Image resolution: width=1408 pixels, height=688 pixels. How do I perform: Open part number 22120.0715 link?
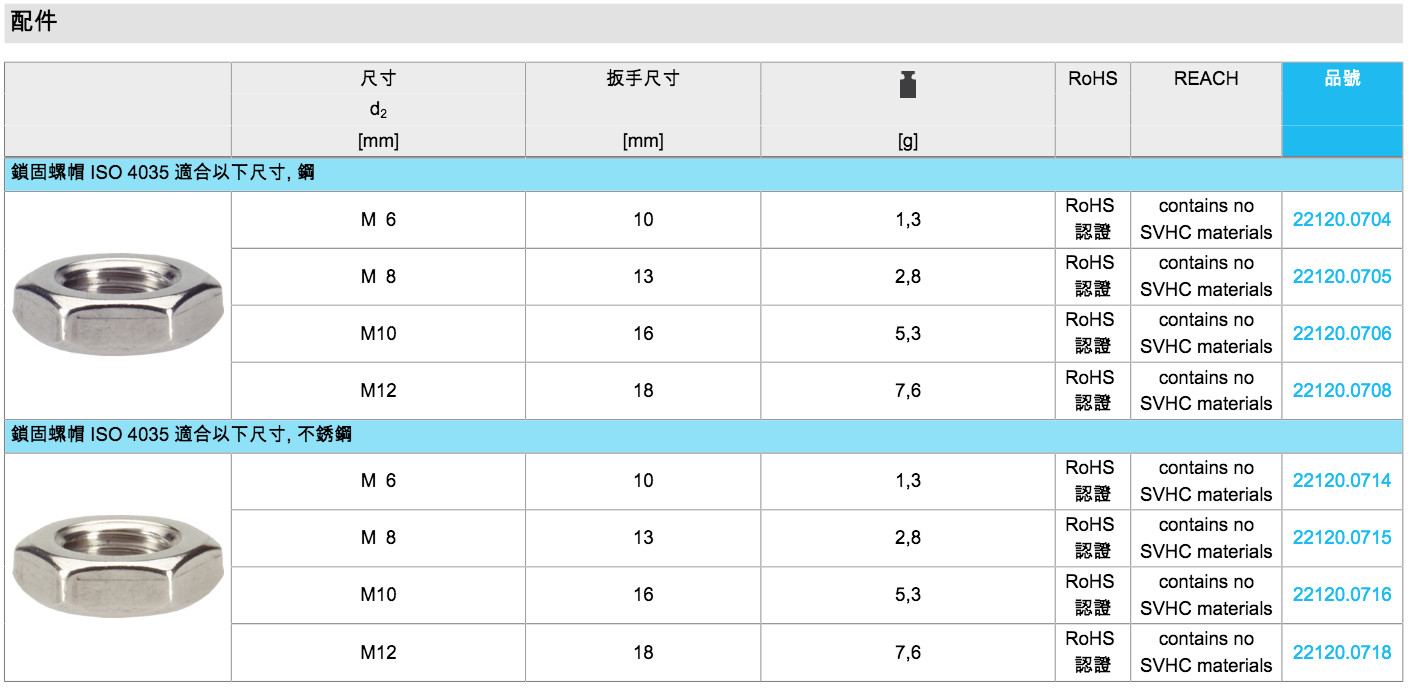pyautogui.click(x=1341, y=538)
